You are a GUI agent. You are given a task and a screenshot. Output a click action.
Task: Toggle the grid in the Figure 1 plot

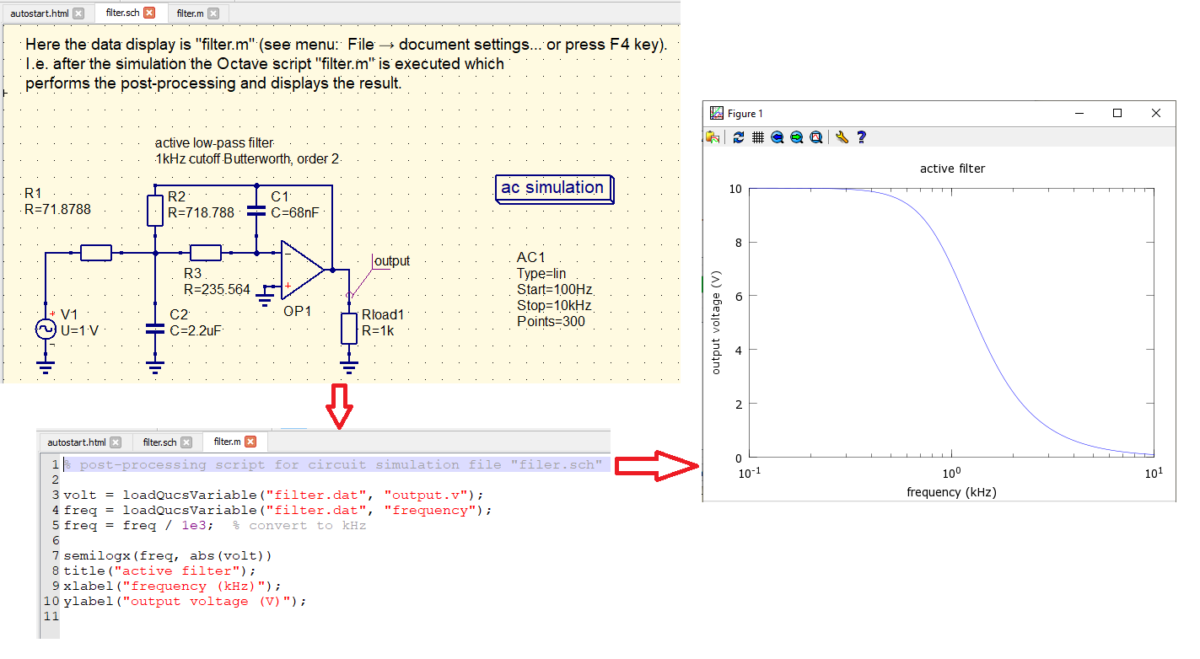(758, 138)
